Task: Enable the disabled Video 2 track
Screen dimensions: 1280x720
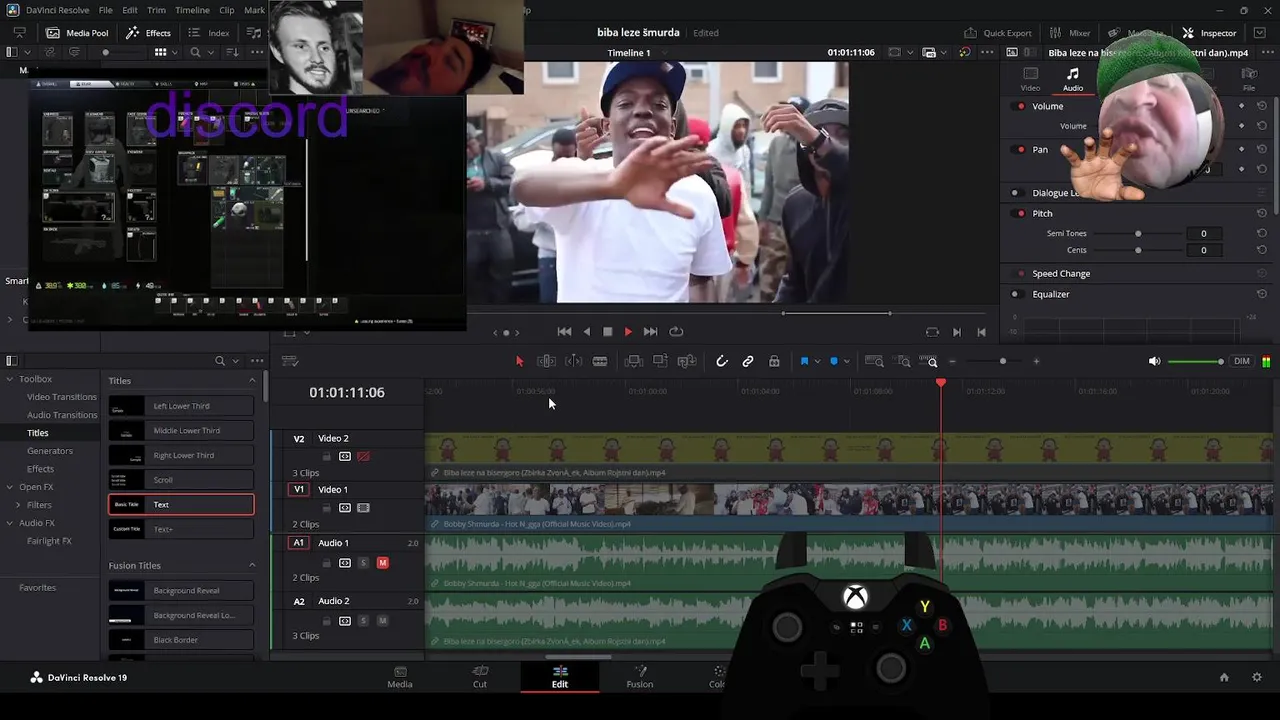Action: (x=363, y=456)
